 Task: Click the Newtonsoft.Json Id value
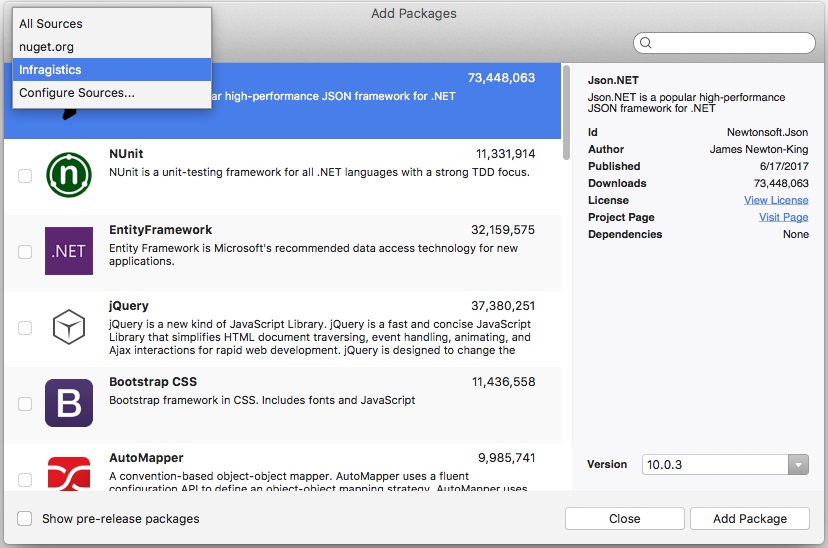(x=767, y=132)
